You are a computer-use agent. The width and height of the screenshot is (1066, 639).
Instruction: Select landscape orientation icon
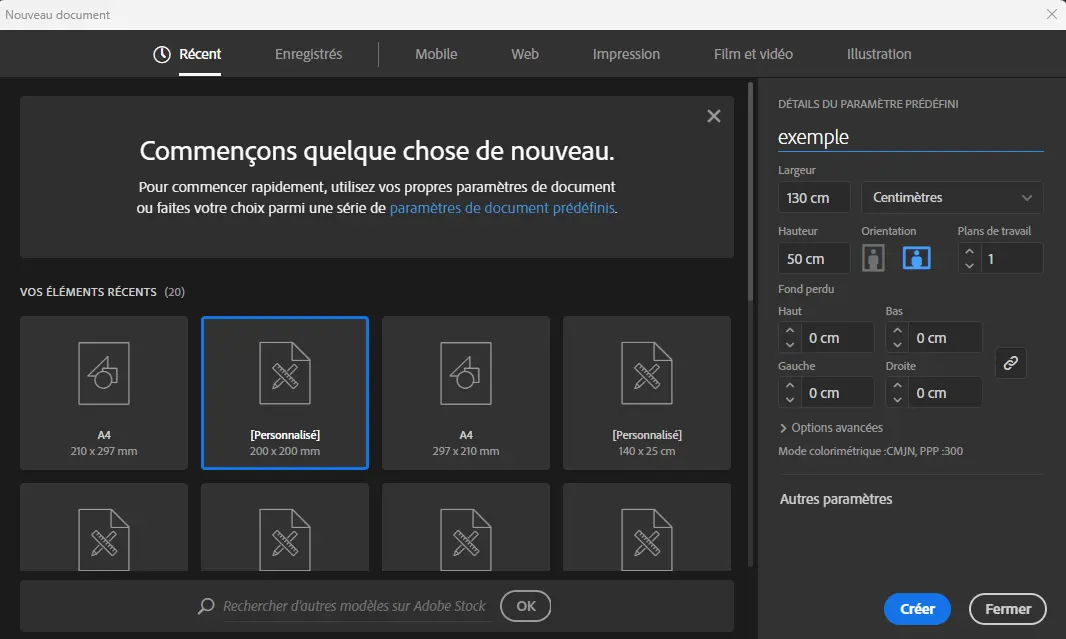(x=916, y=258)
